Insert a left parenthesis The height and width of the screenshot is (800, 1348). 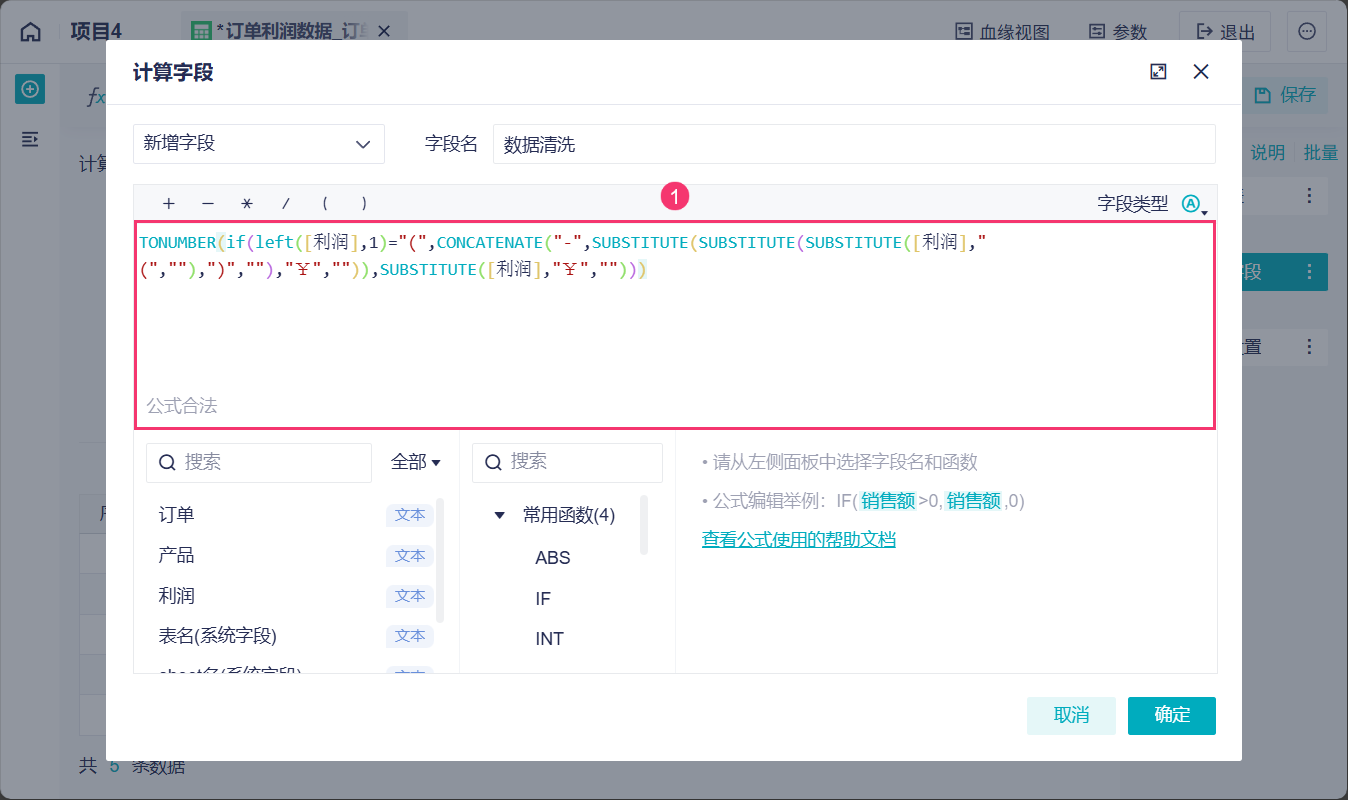(x=325, y=203)
